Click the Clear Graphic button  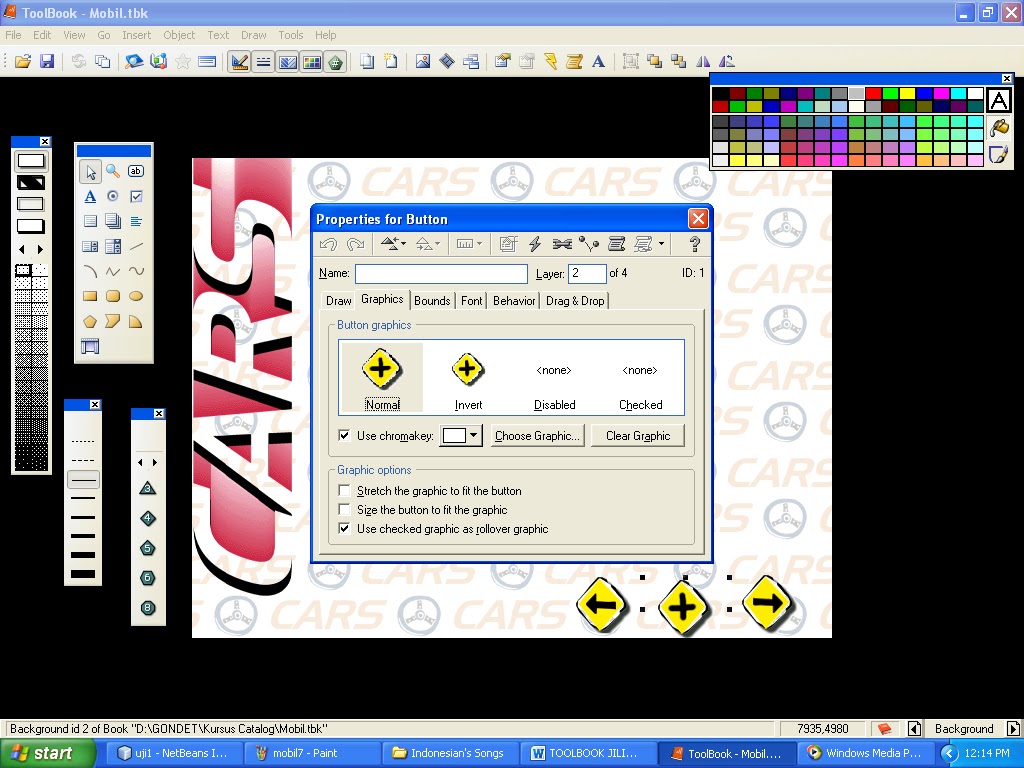coord(638,436)
